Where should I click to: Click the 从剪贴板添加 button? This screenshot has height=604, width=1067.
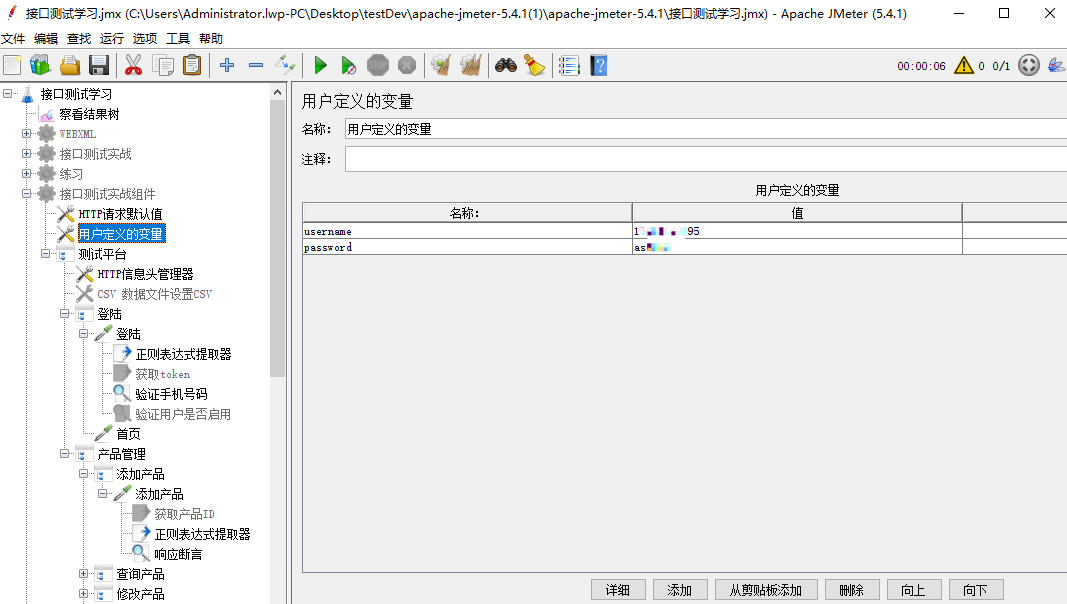[x=766, y=590]
